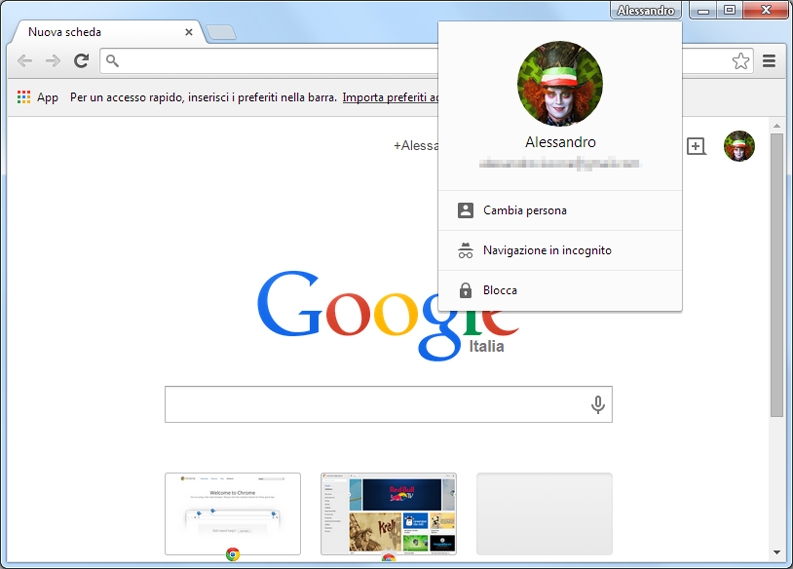This screenshot has width=793, height=569.
Task: Select Blocca to lock the profile
Action: pyautogui.click(x=560, y=290)
